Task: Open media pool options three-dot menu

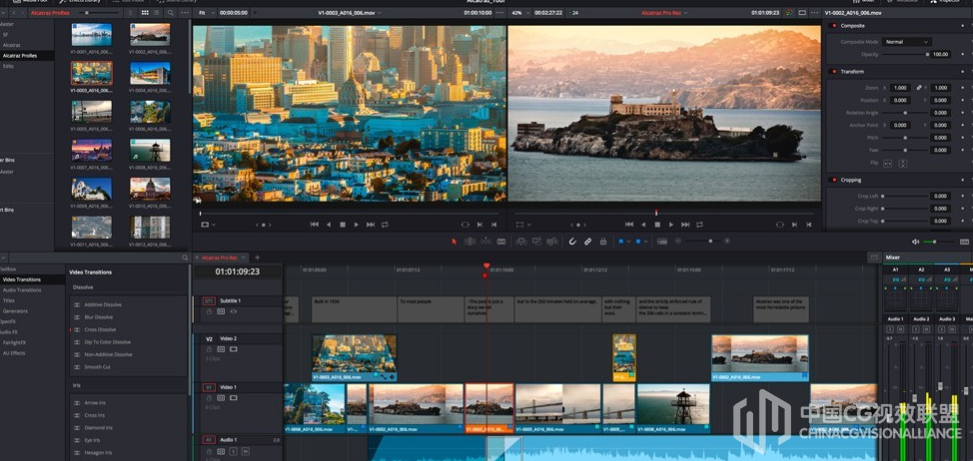Action: [184, 12]
